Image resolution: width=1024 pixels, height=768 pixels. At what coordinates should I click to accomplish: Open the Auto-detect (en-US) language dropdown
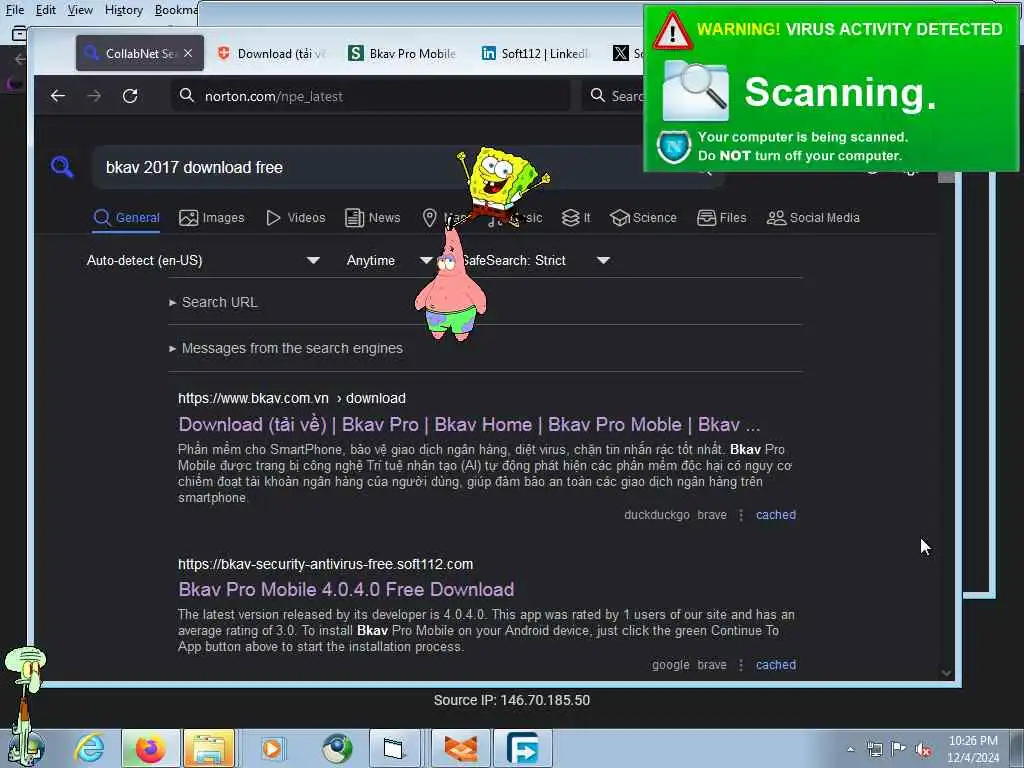(203, 260)
